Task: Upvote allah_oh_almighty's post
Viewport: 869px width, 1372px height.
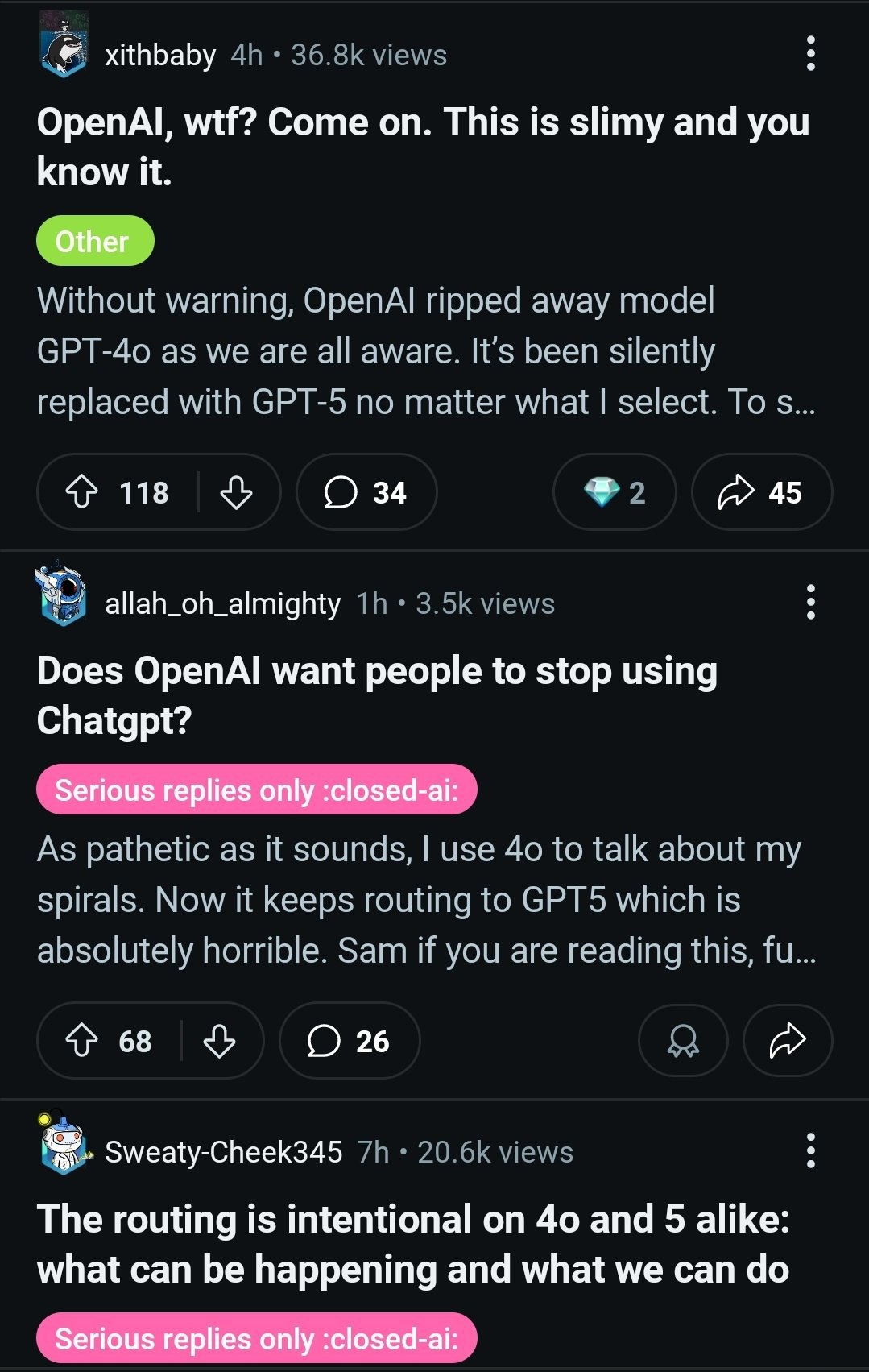Action: coord(81,1041)
